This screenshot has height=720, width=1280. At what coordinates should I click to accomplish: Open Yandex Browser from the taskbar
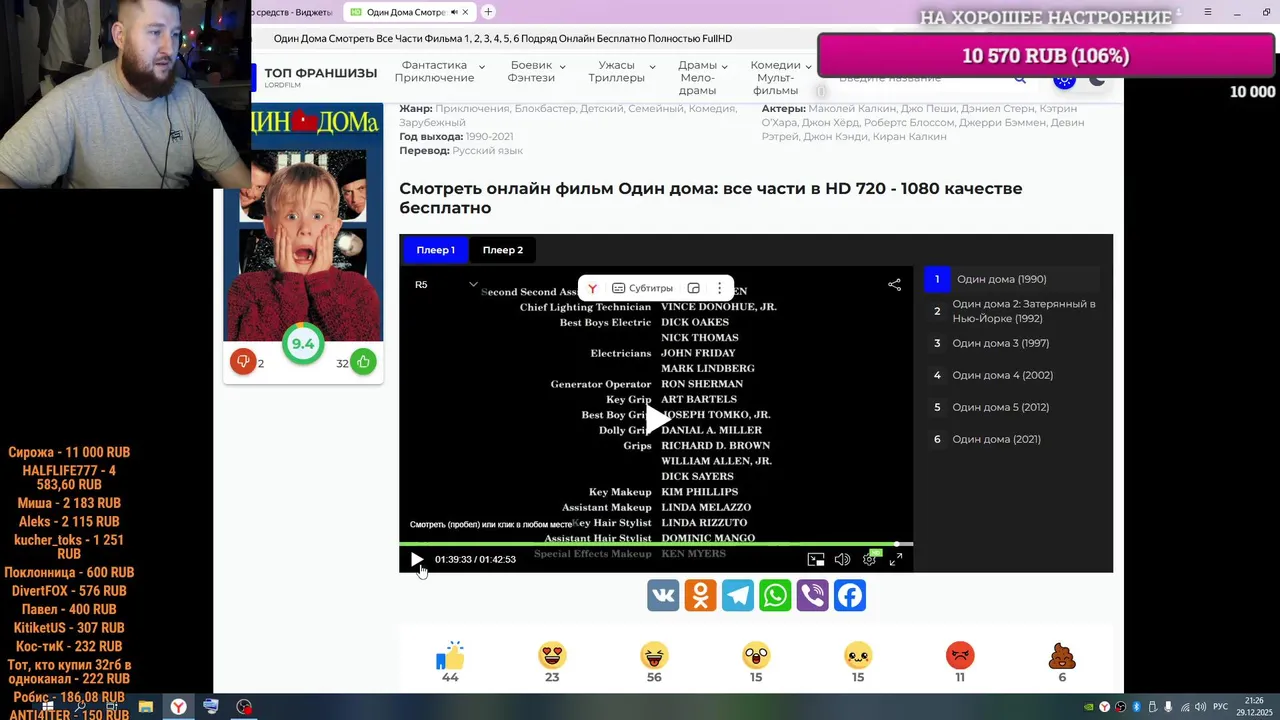click(178, 707)
